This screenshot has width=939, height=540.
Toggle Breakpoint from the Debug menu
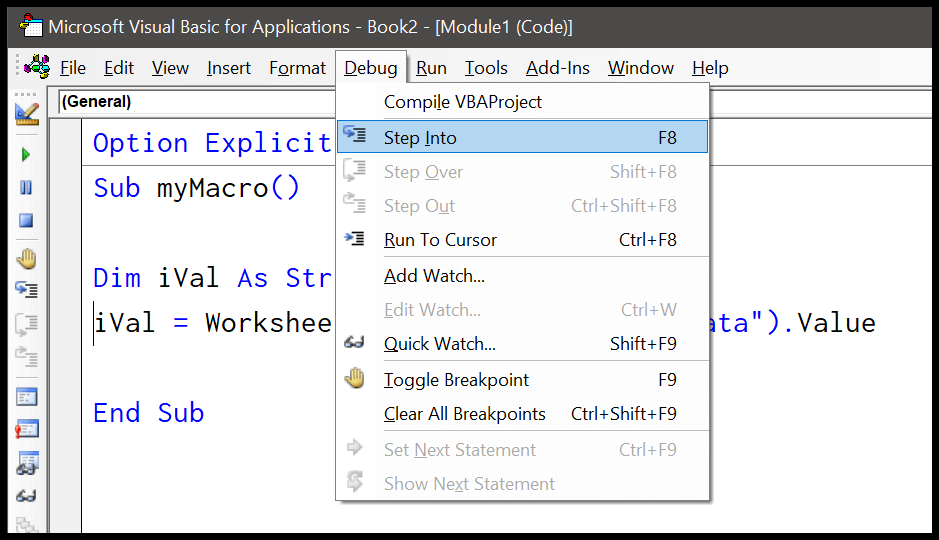tap(456, 380)
